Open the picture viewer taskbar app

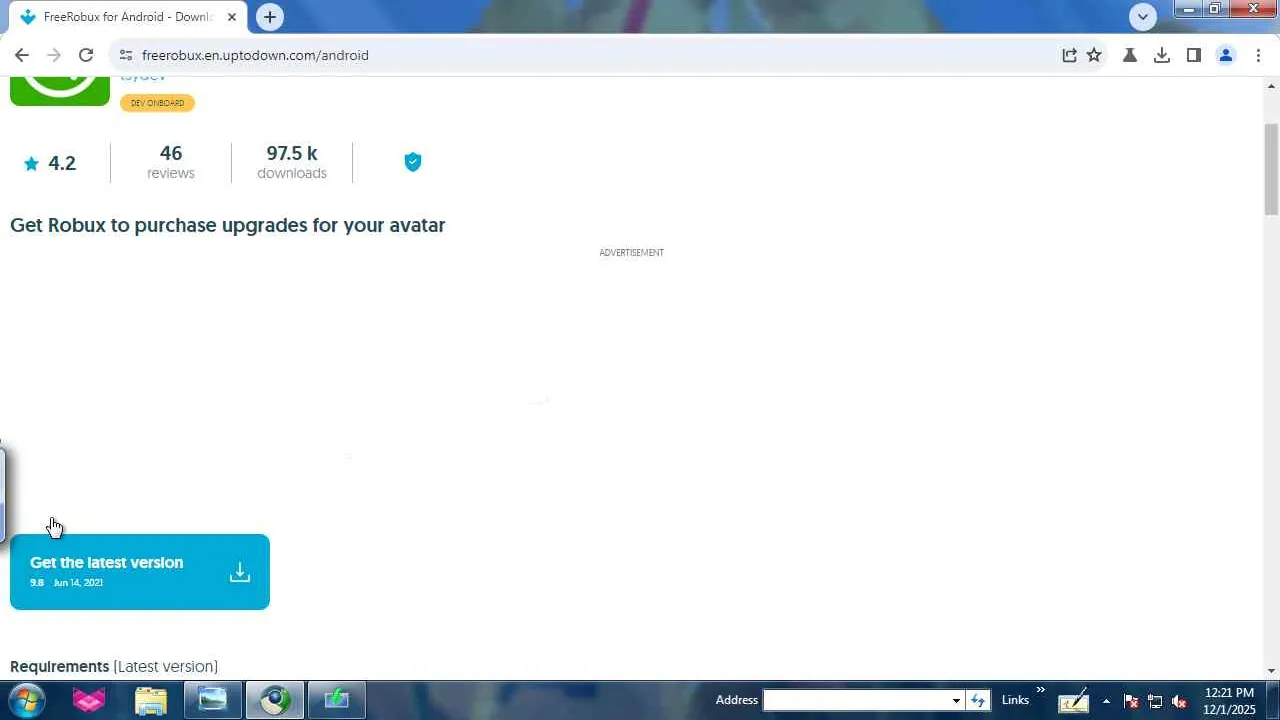coord(212,700)
